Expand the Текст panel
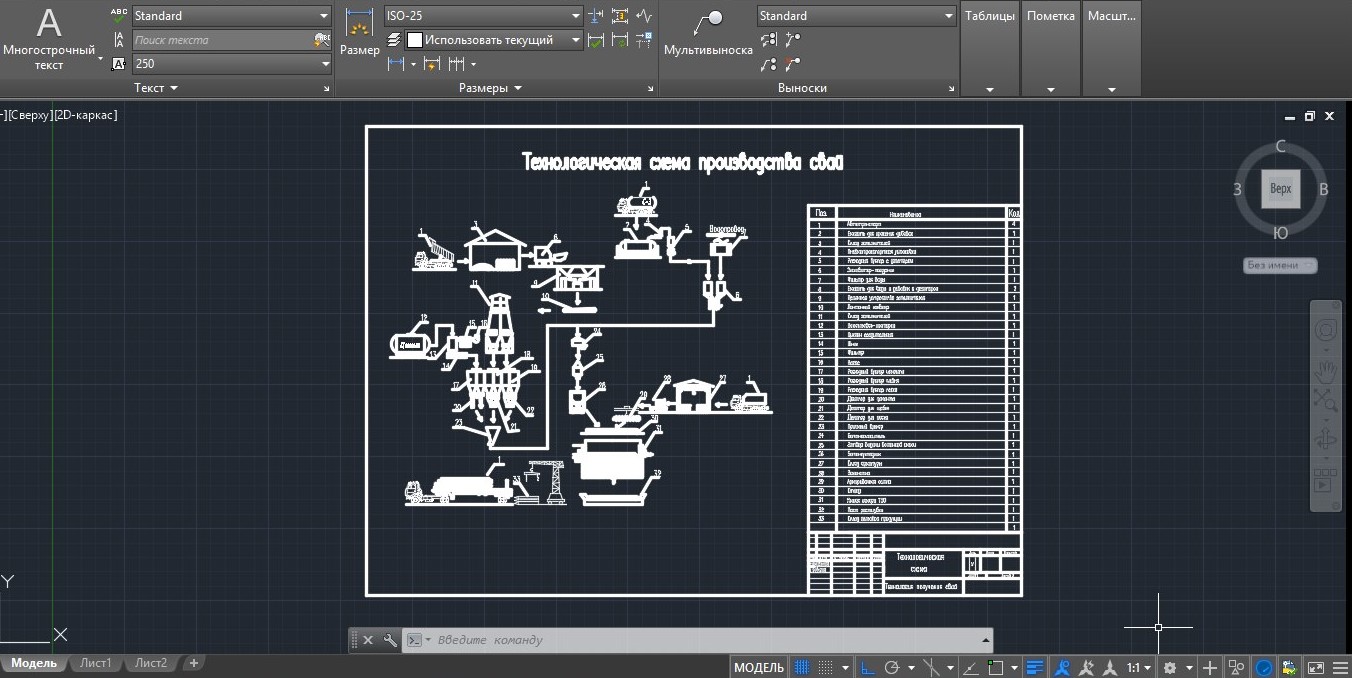 tap(156, 88)
